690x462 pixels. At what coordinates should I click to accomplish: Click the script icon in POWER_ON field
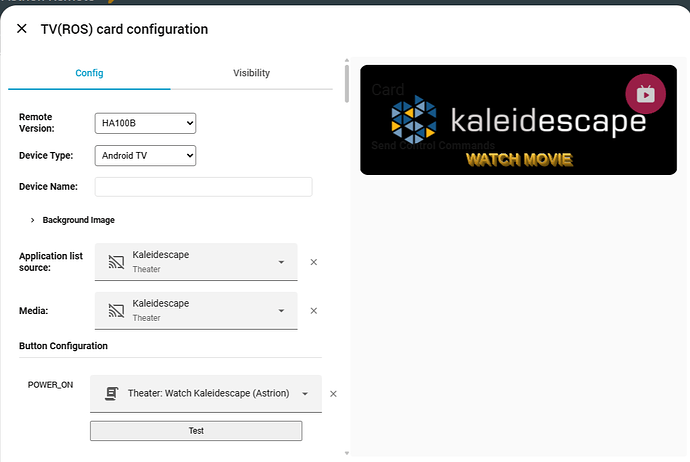111,393
